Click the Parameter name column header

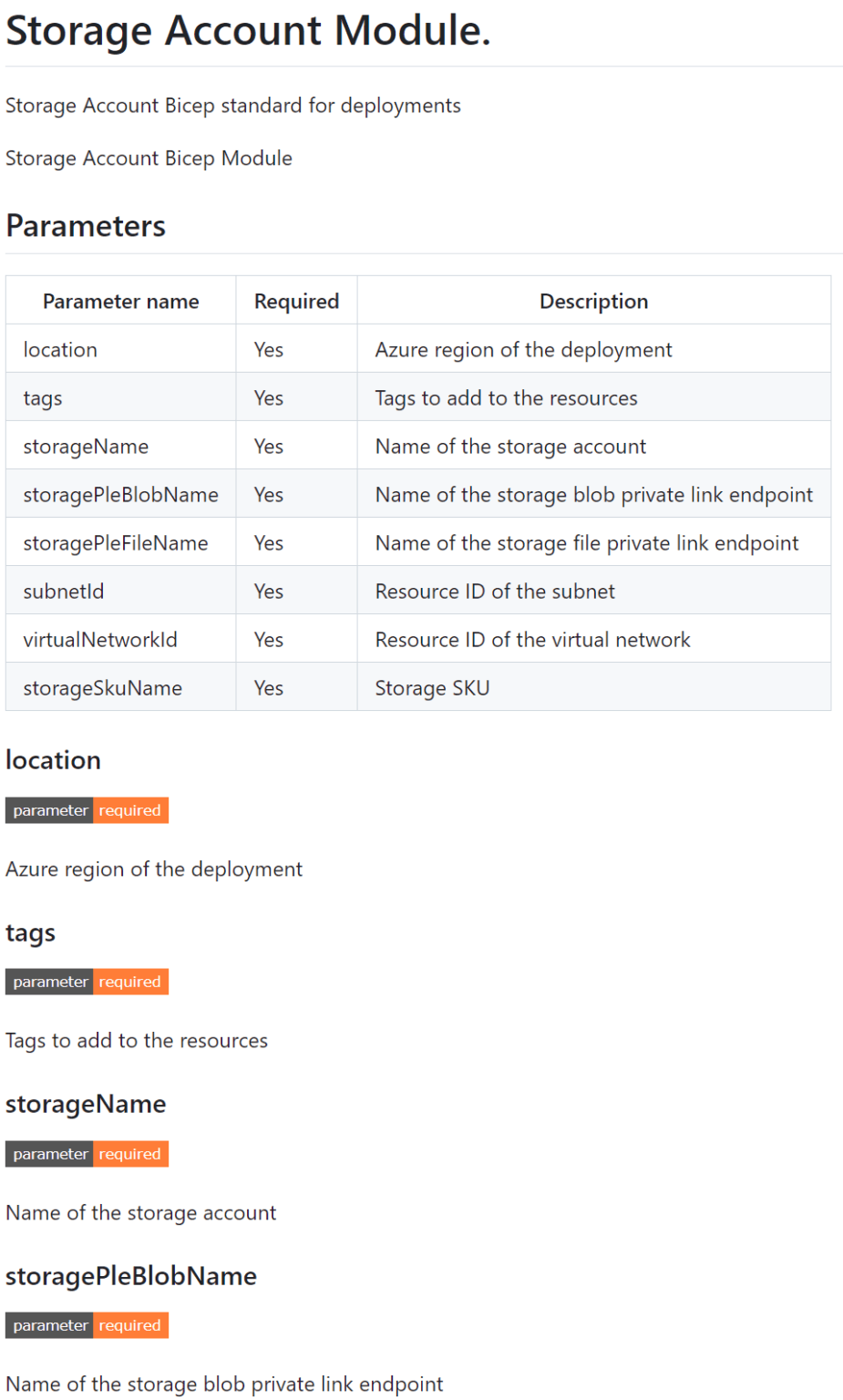tap(120, 300)
